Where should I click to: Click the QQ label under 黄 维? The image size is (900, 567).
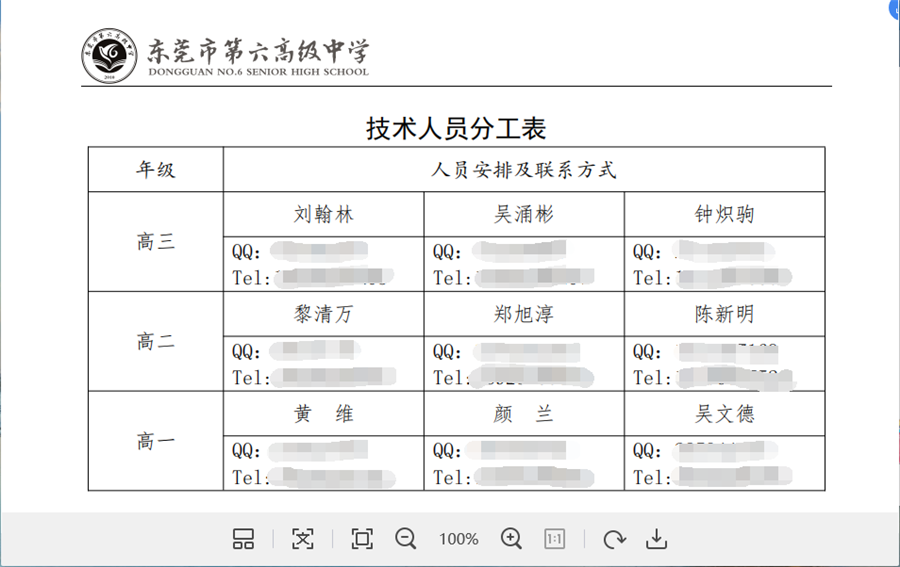(x=246, y=451)
